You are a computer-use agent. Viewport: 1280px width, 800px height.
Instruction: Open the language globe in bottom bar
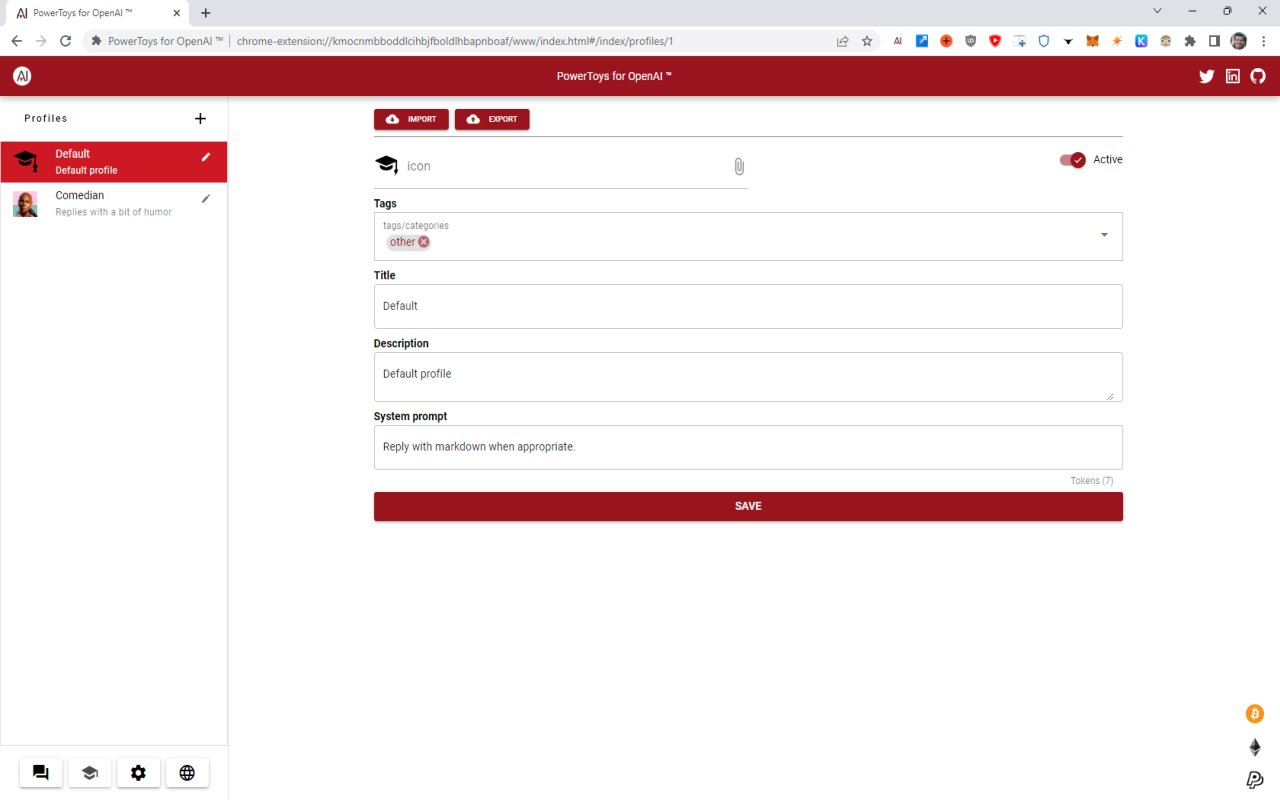(187, 772)
